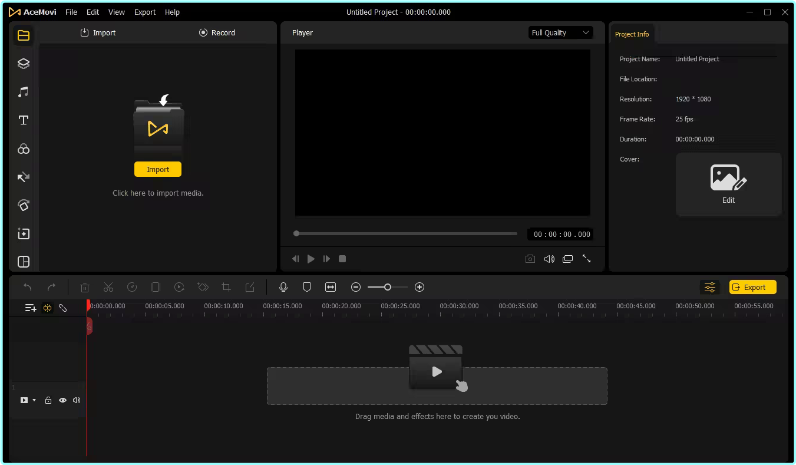Click the Zoom to Fit timeline icon
Viewport: 796px width, 465px height.
point(330,287)
